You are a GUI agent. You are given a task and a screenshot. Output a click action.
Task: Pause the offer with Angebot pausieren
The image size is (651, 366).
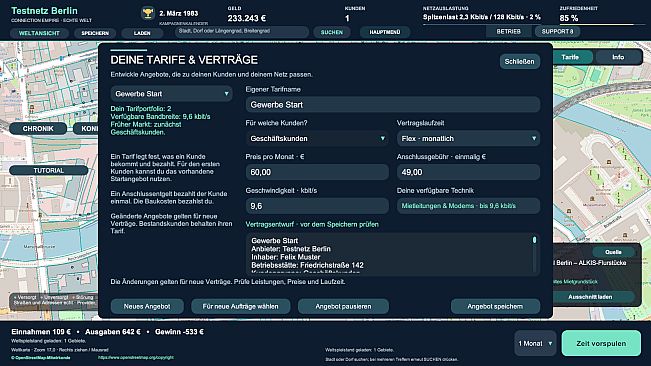tap(343, 306)
